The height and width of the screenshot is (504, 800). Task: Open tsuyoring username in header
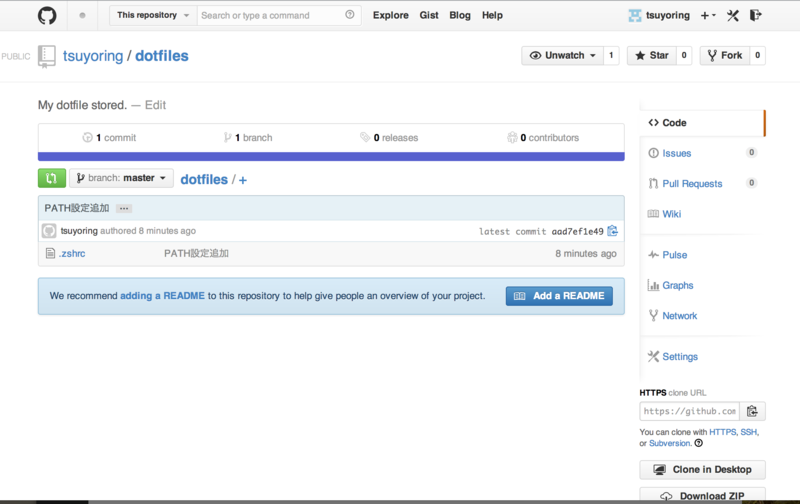click(667, 15)
